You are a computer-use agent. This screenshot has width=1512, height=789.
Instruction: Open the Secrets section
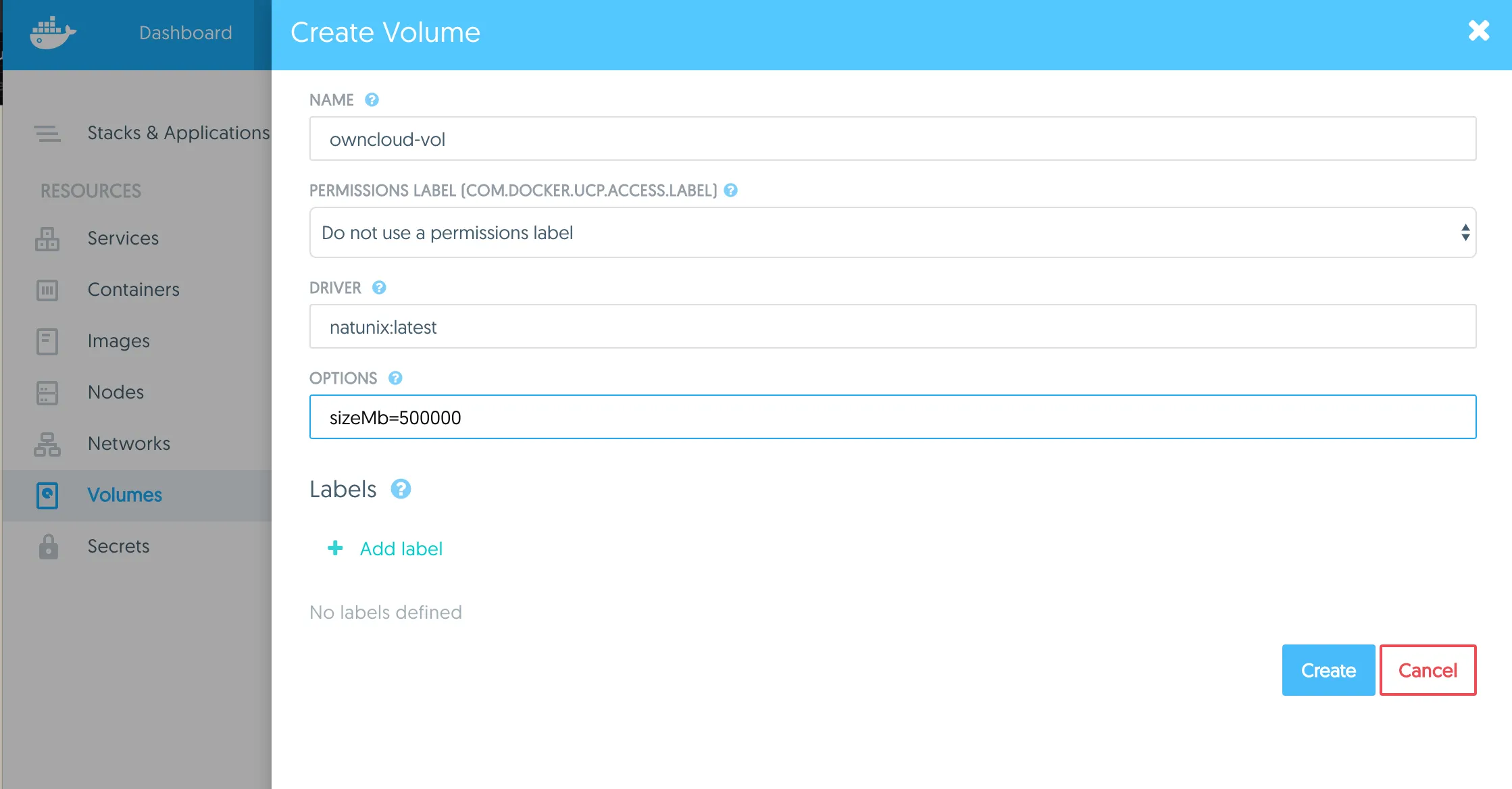coord(118,546)
